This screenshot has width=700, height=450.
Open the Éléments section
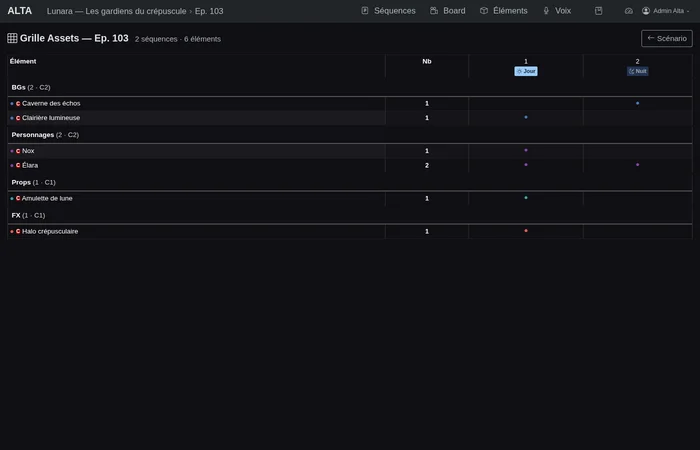(503, 11)
